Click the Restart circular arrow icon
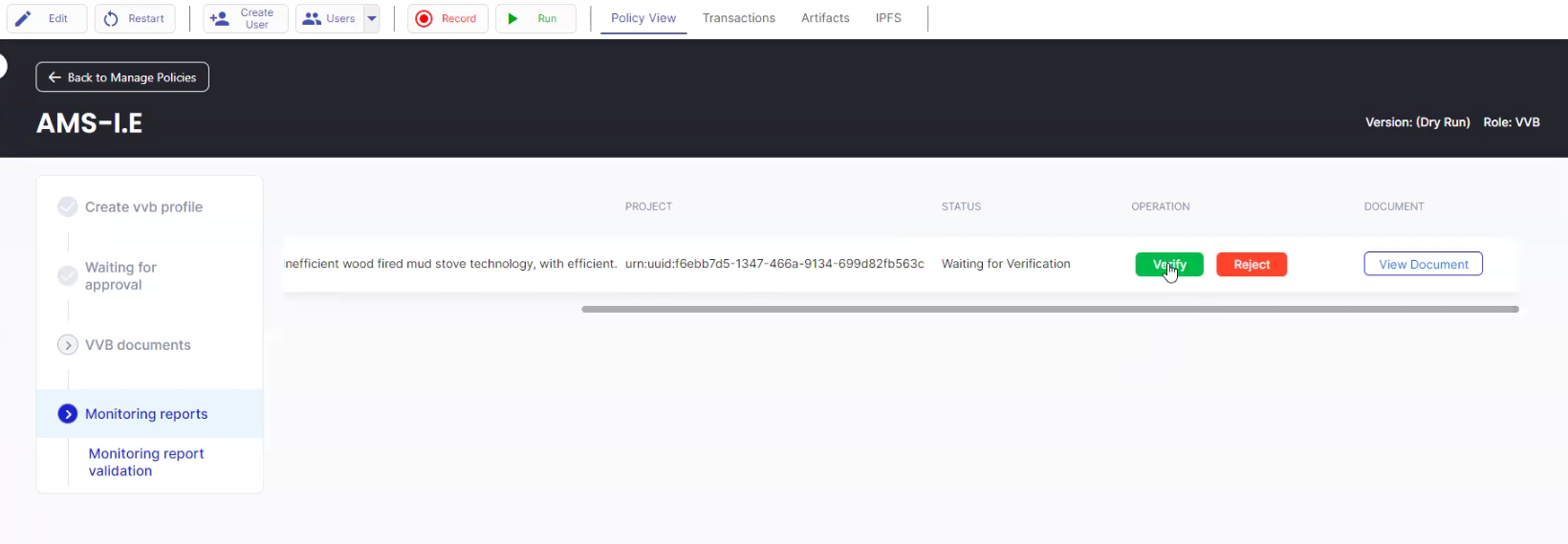This screenshot has width=1568, height=544. (x=111, y=18)
